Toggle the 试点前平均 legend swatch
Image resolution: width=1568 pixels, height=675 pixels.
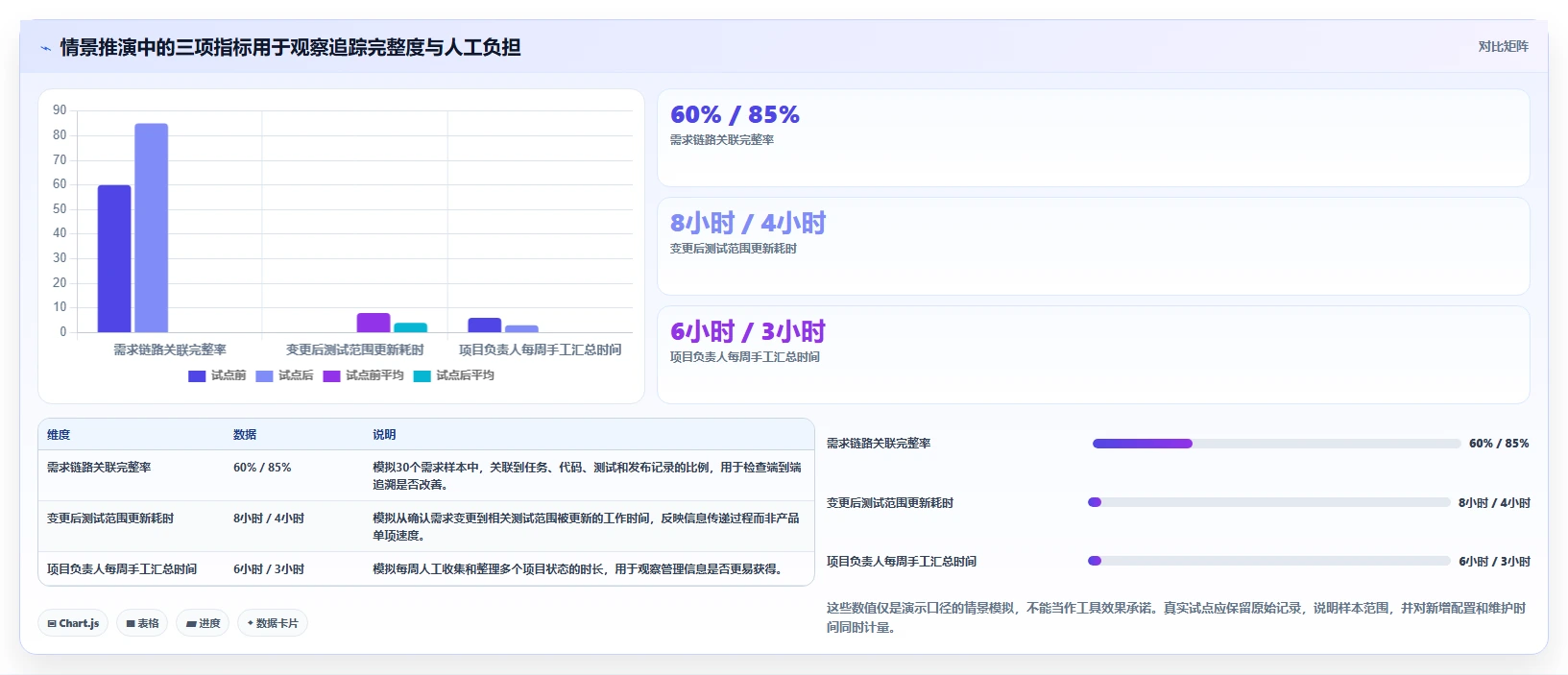tap(331, 376)
